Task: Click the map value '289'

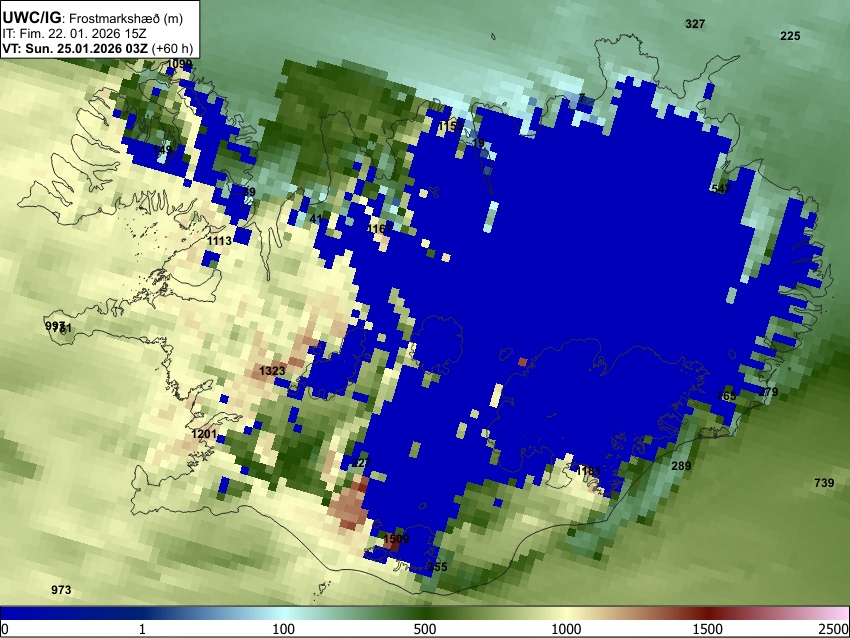Action: tap(681, 466)
